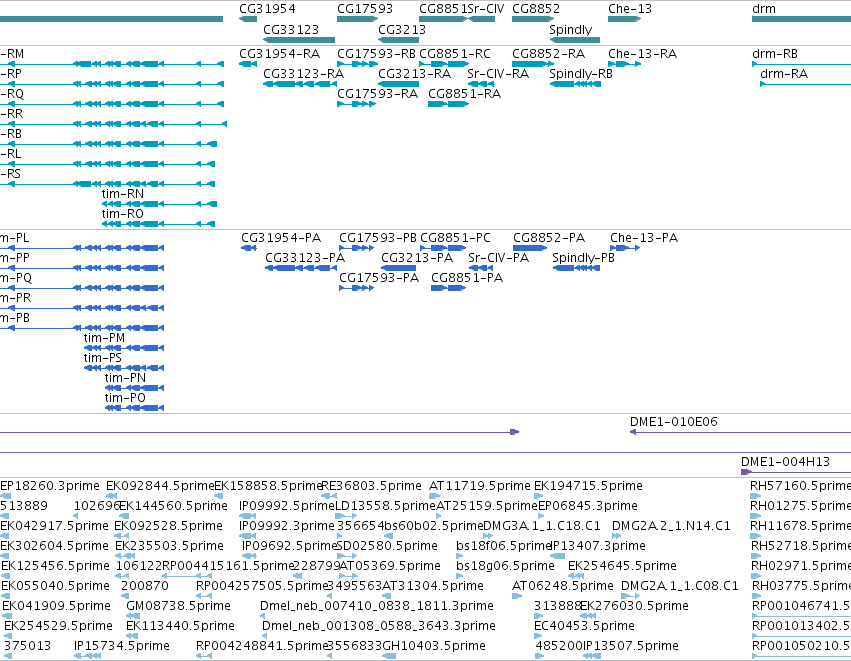Click the tim-PO coding feature

click(x=135, y=408)
